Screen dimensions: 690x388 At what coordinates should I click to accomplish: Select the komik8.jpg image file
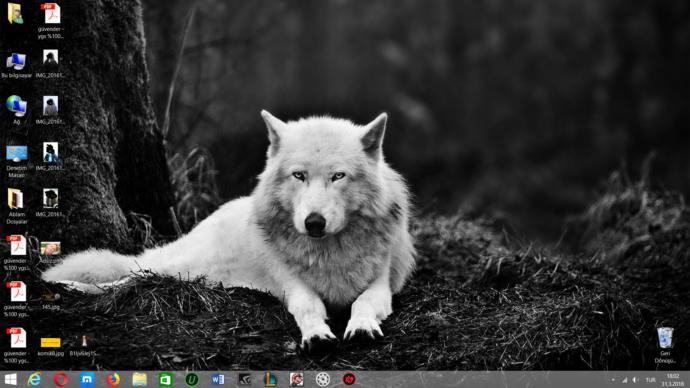51,347
